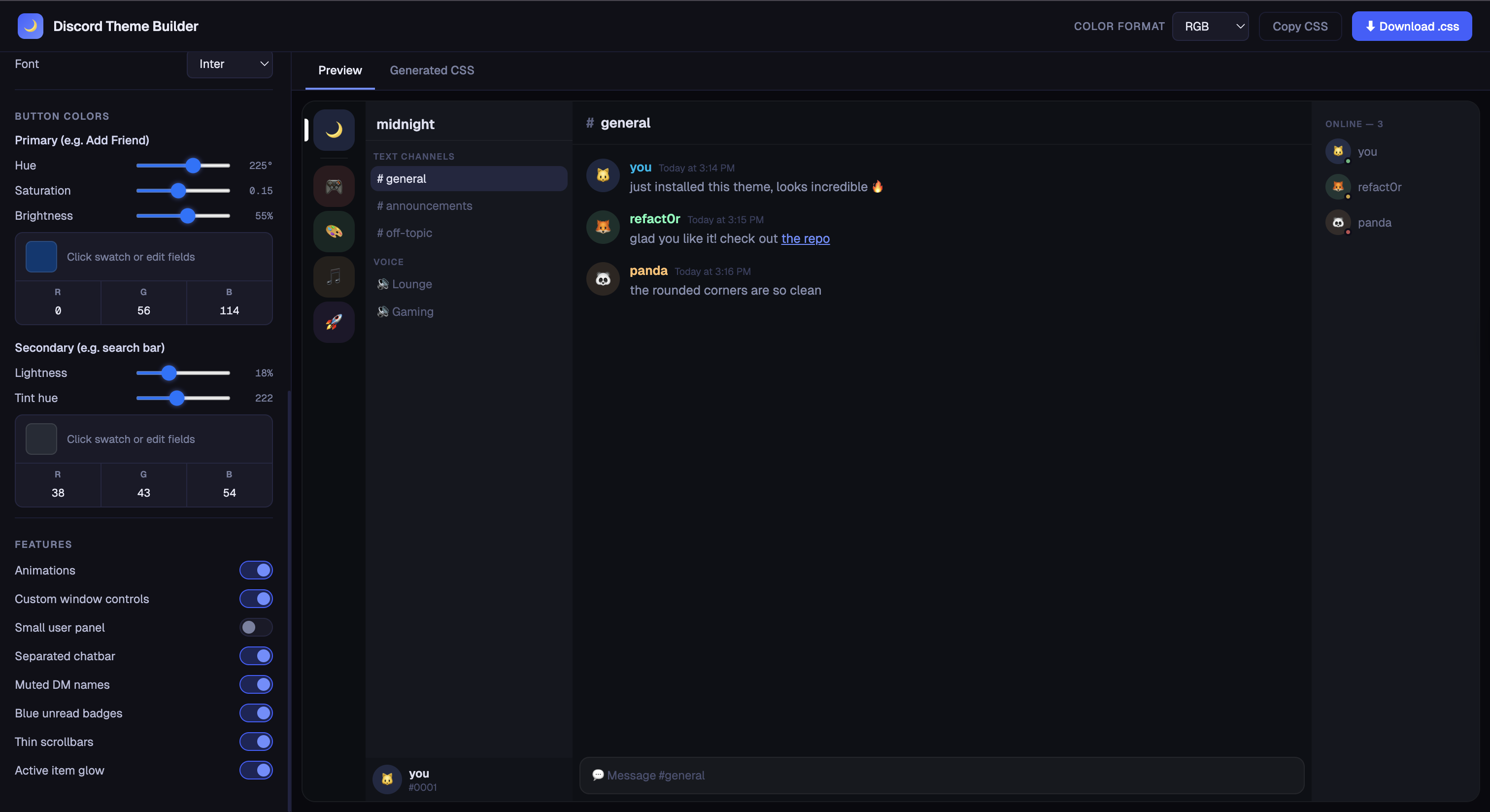Open the music note server icon

334,276
